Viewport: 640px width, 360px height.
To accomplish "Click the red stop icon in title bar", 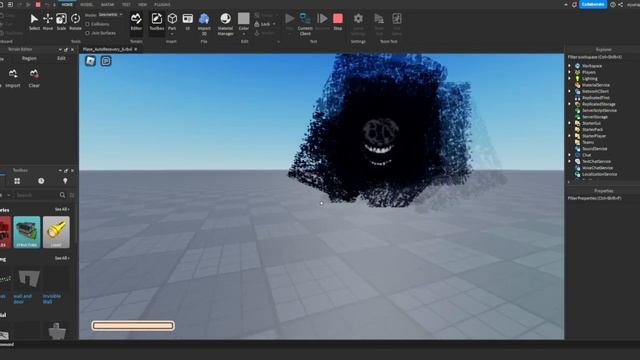I will click(x=38, y=4).
